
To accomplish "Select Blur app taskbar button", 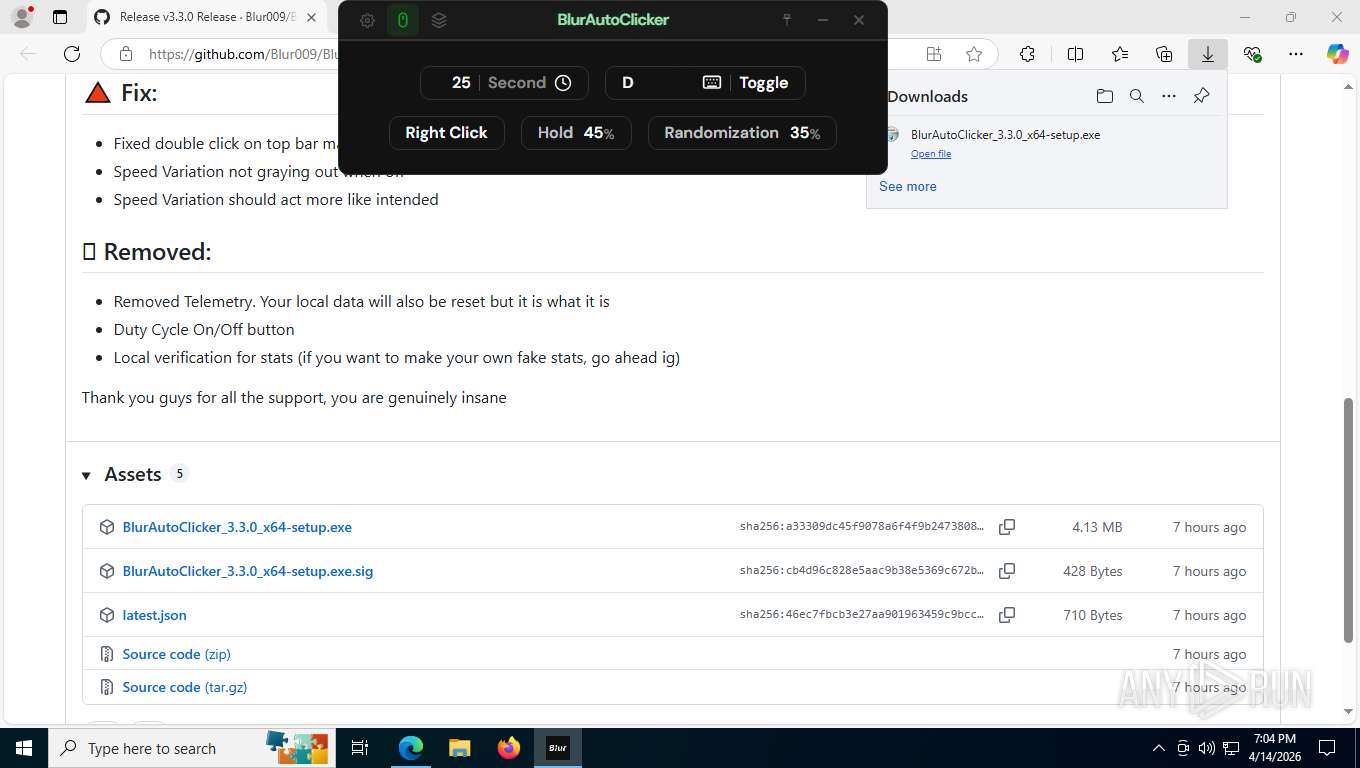I will [558, 748].
